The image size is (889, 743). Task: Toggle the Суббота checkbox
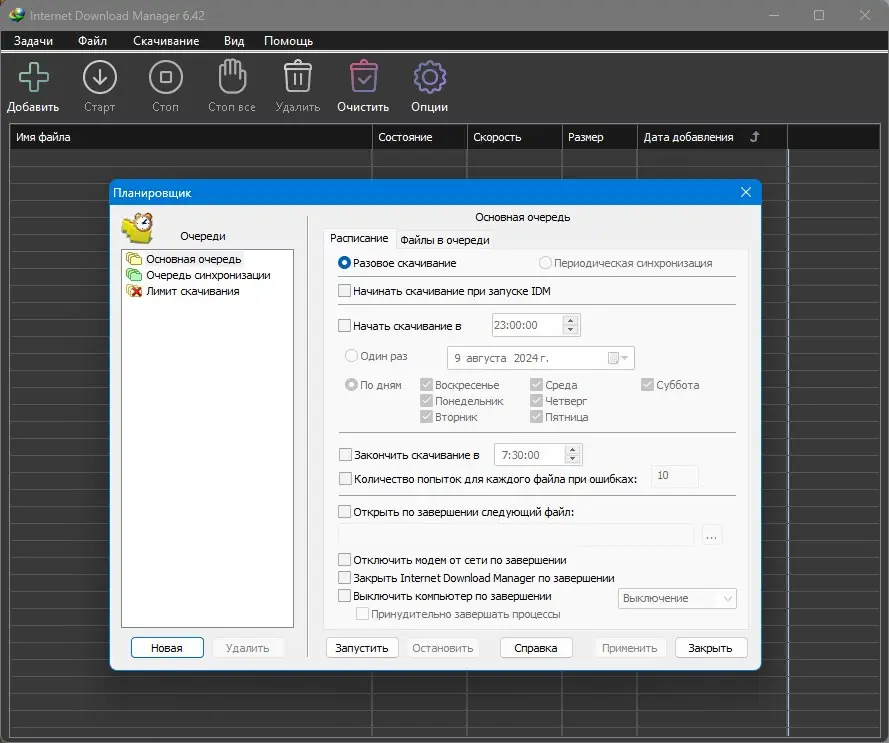click(x=647, y=385)
